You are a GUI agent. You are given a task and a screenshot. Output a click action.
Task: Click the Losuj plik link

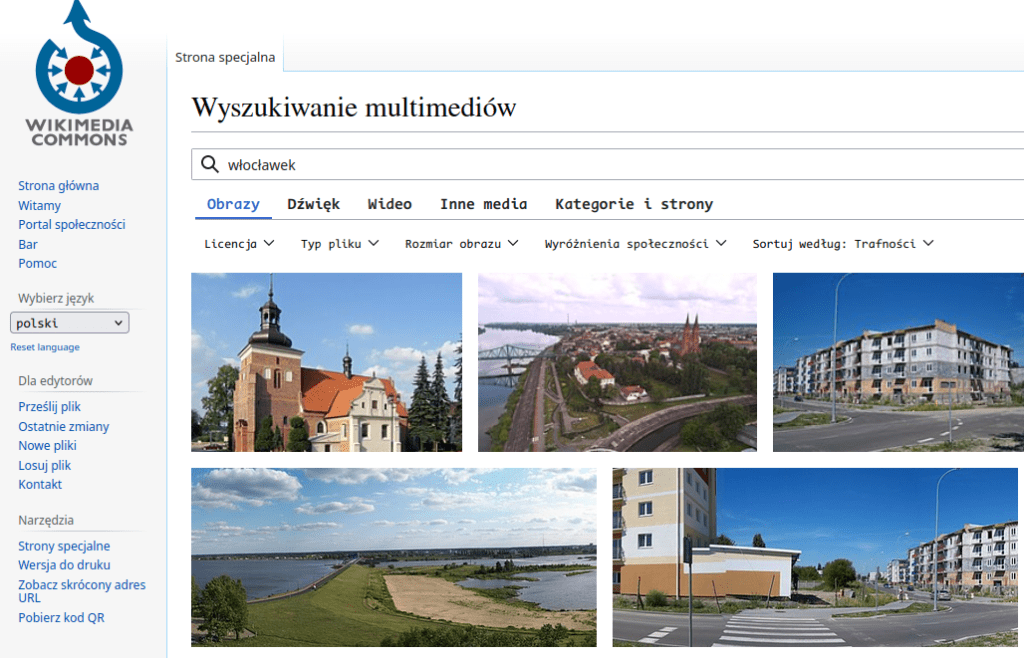(43, 465)
